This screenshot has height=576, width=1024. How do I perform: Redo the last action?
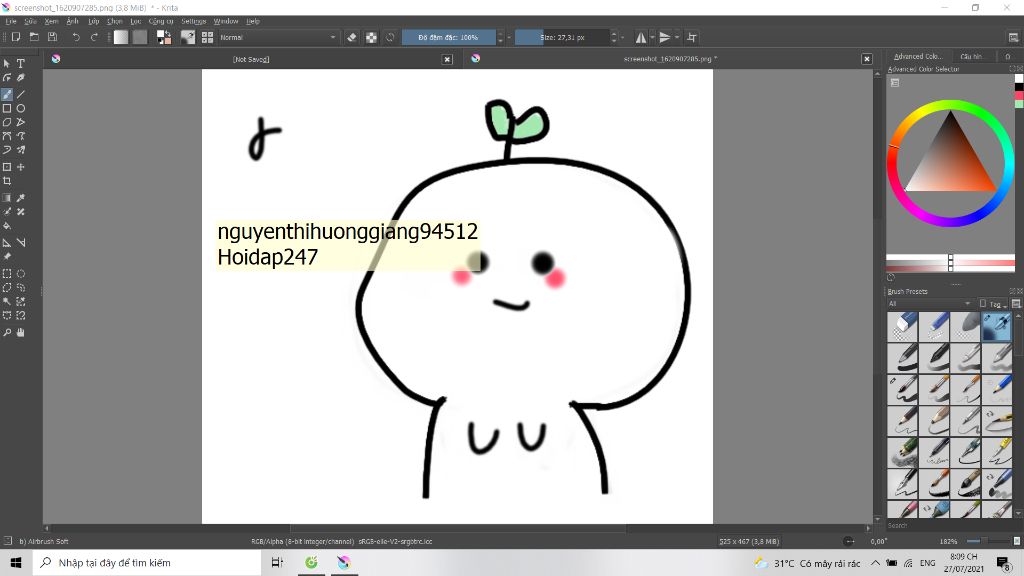coord(94,37)
